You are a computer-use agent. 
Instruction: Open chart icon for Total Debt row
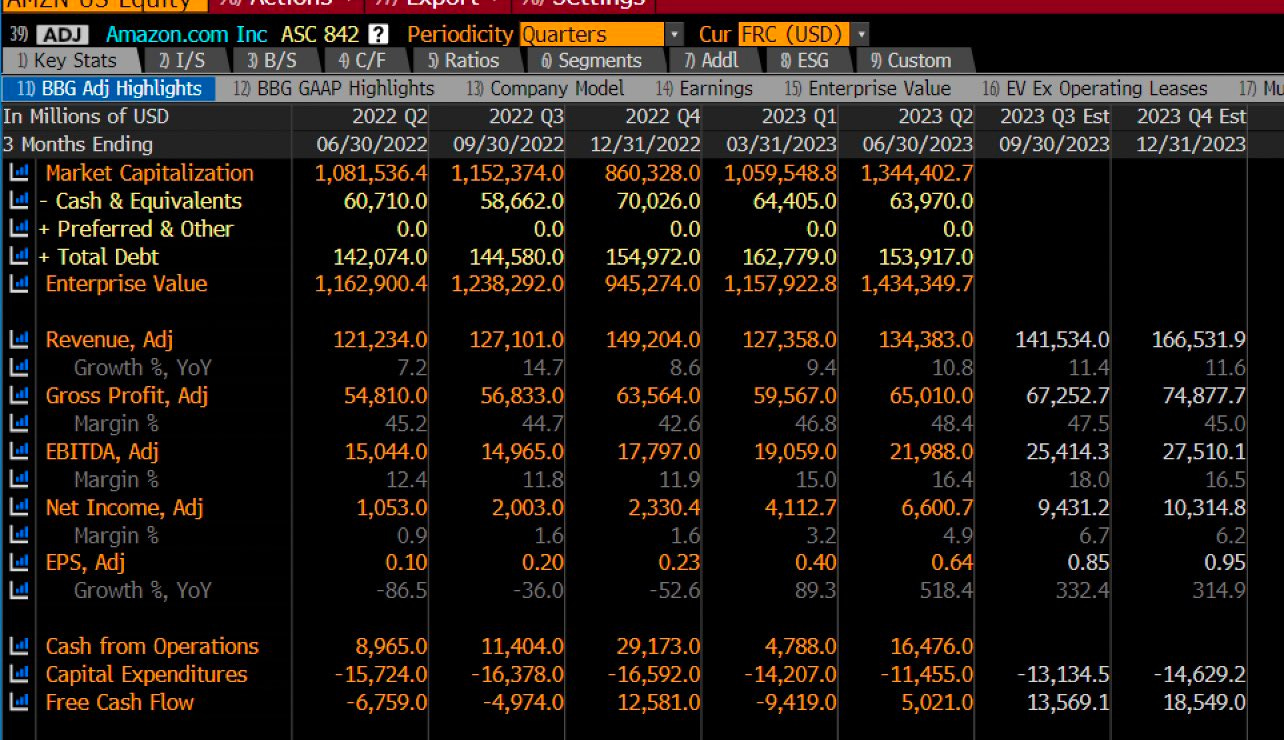18,257
